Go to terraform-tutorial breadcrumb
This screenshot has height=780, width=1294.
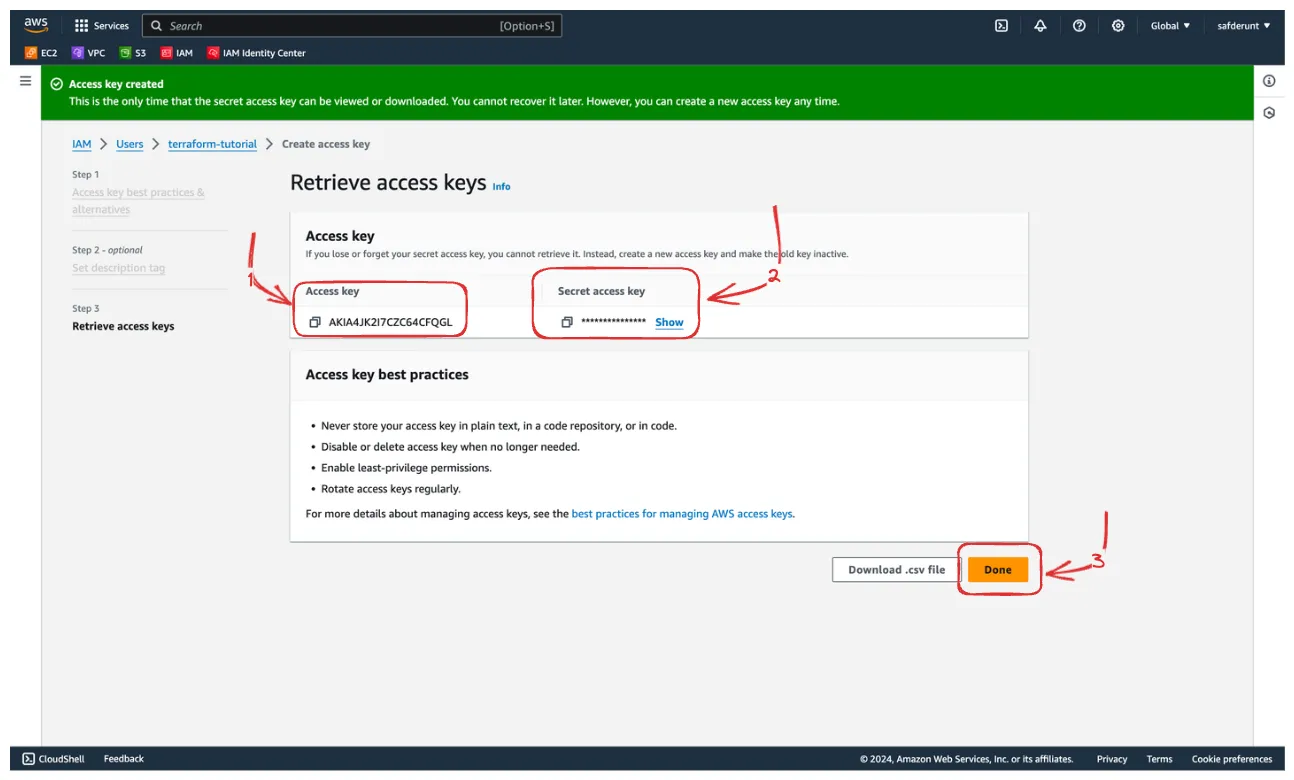(212, 144)
